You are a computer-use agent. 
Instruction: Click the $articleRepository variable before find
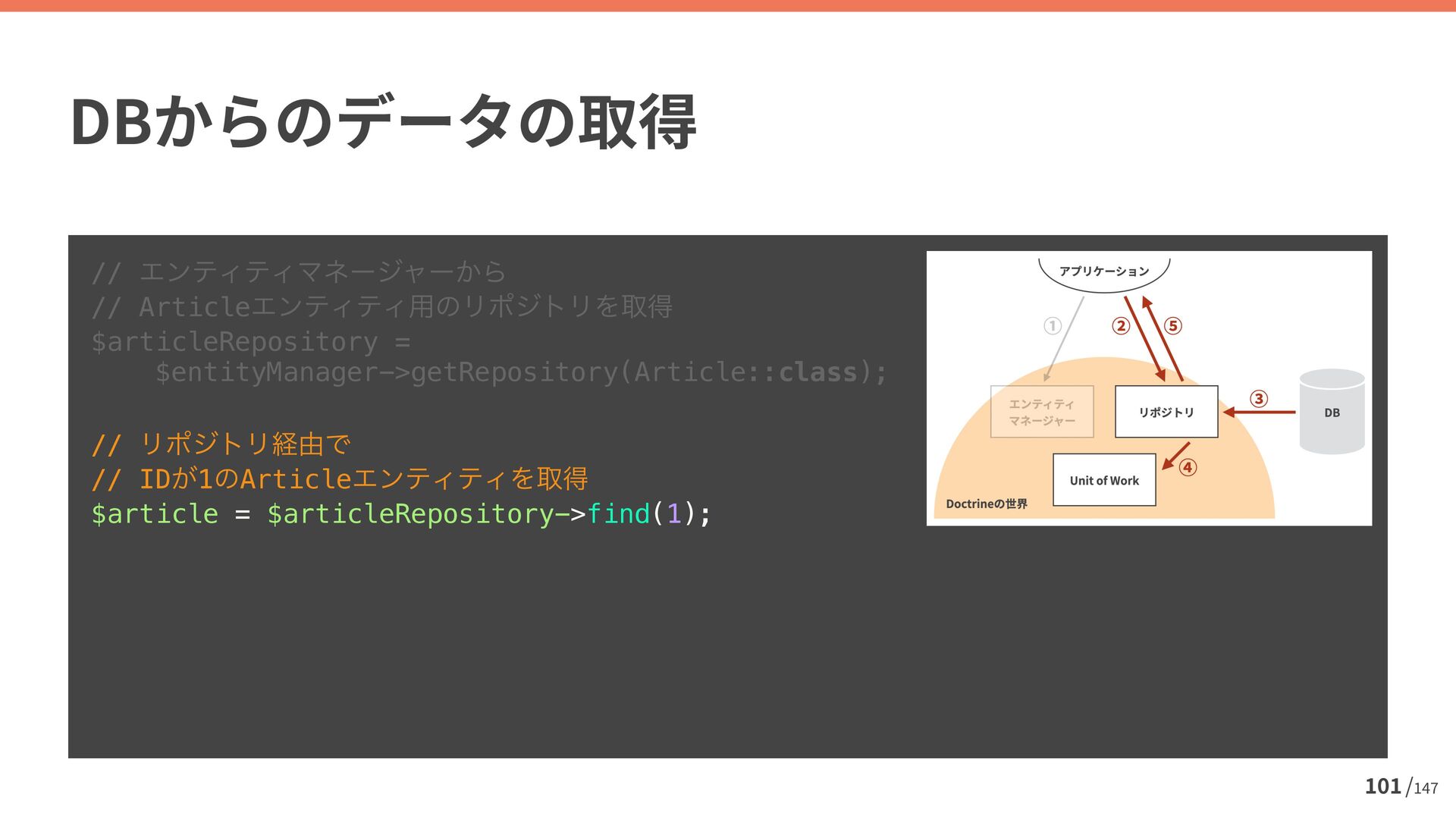tap(409, 514)
